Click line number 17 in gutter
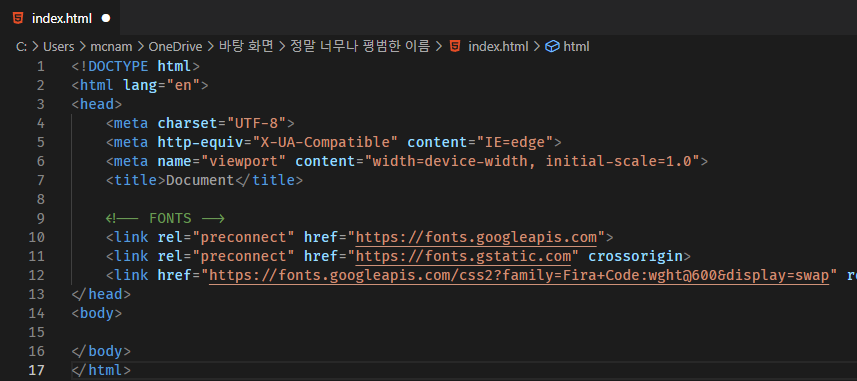 pos(36,370)
